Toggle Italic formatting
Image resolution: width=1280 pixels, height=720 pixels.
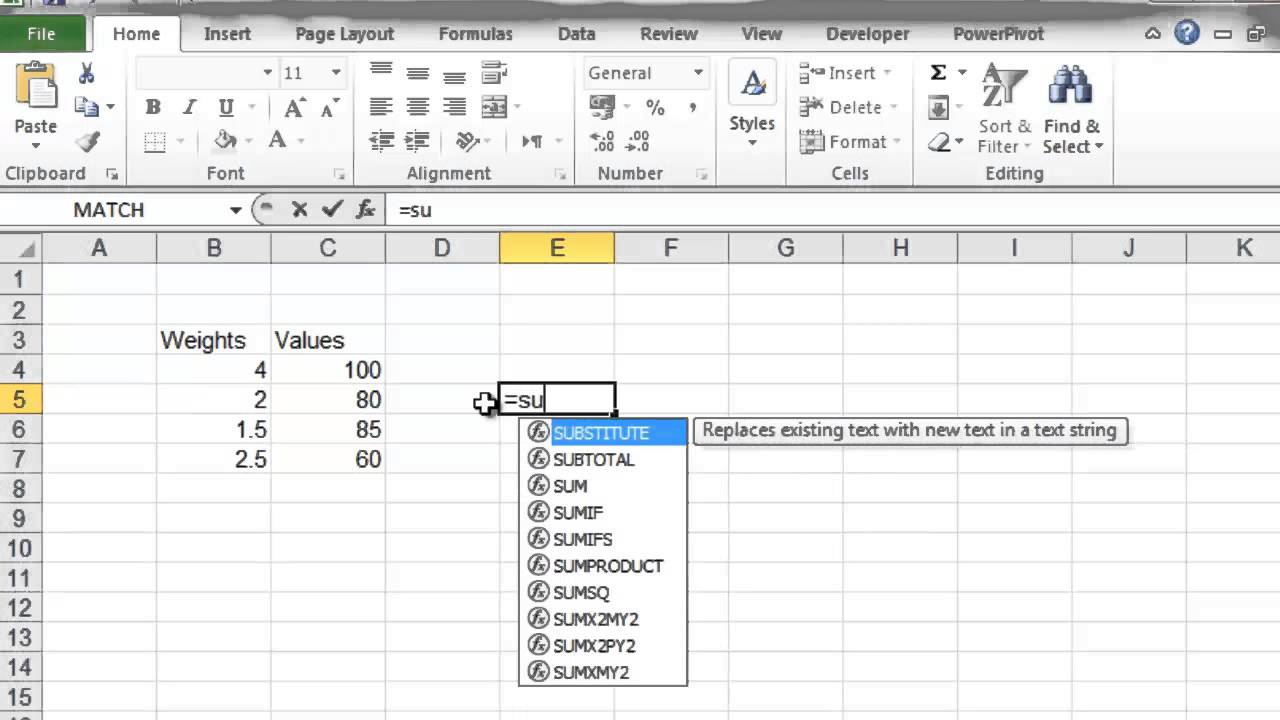click(190, 107)
